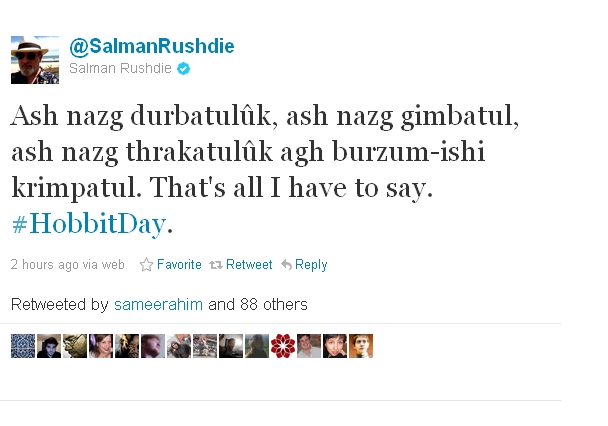608x426 pixels.
Task: Select avatar of man in white shirt
Action: point(309,346)
